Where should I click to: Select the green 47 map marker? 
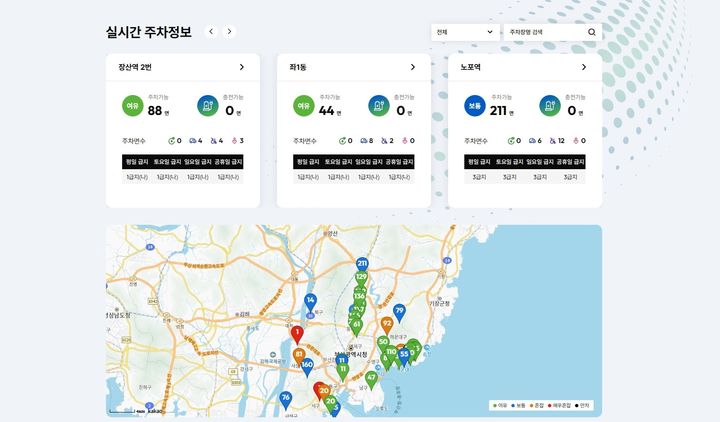click(x=371, y=379)
